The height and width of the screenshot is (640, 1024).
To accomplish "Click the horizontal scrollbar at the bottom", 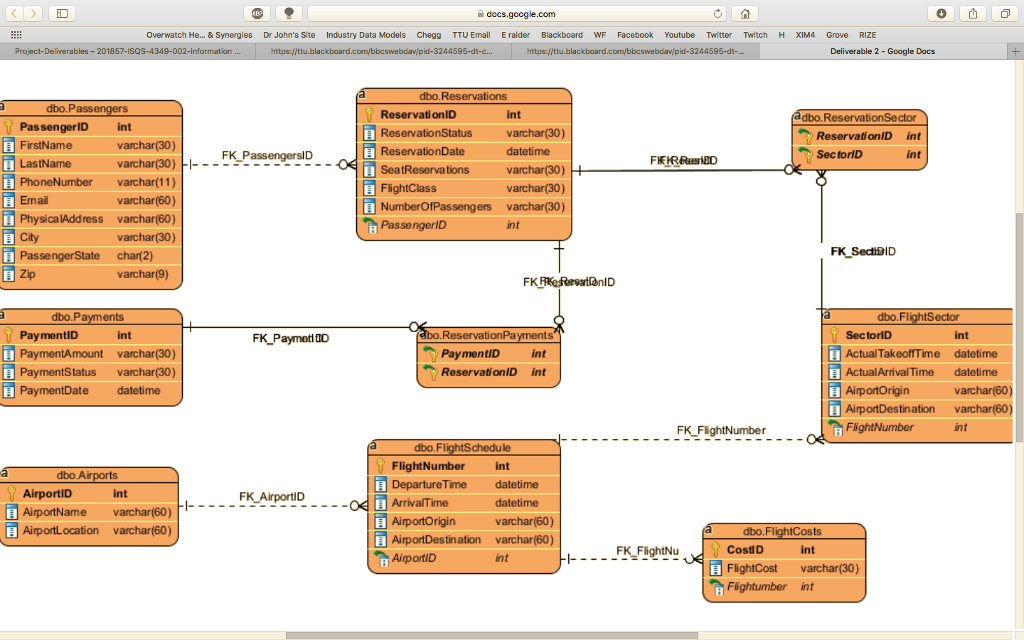I will coord(490,635).
